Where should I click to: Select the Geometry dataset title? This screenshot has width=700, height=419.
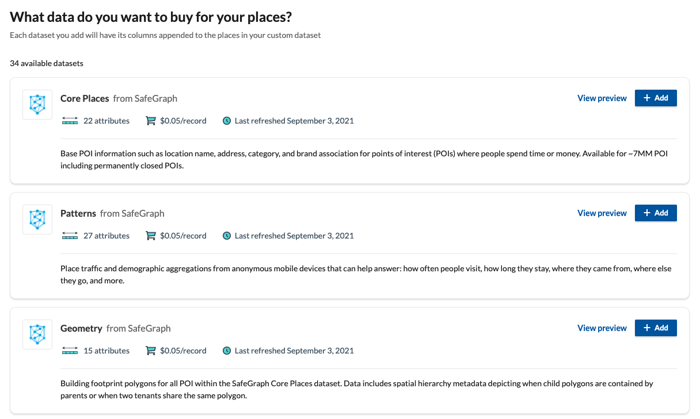tap(81, 329)
